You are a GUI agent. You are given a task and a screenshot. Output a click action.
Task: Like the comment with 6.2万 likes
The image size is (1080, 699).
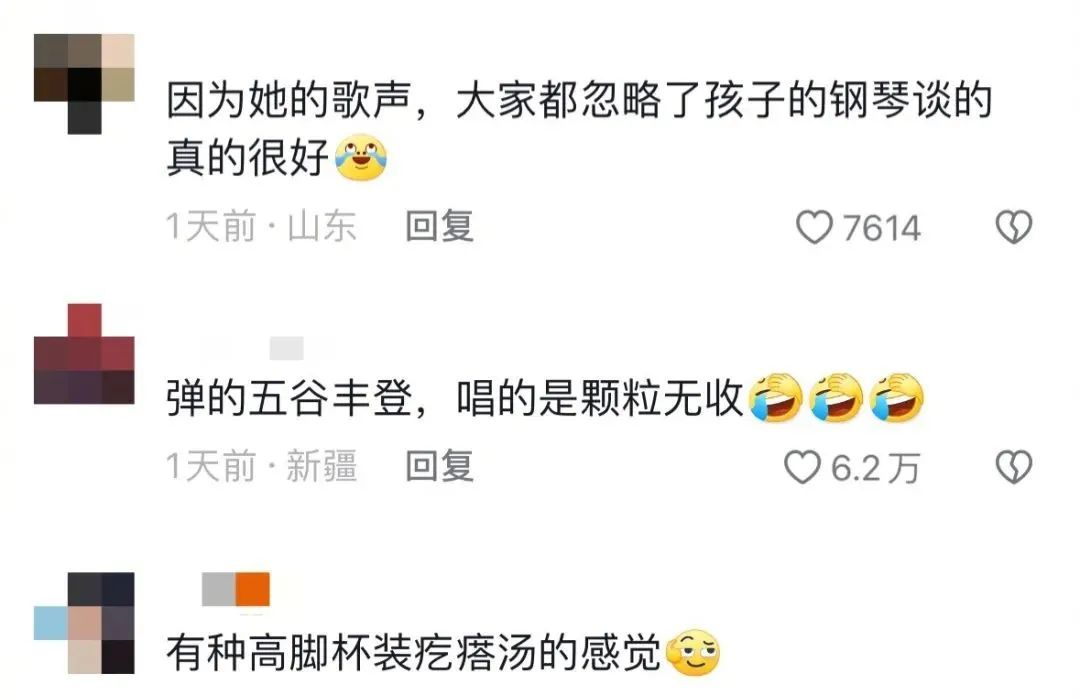click(x=802, y=467)
